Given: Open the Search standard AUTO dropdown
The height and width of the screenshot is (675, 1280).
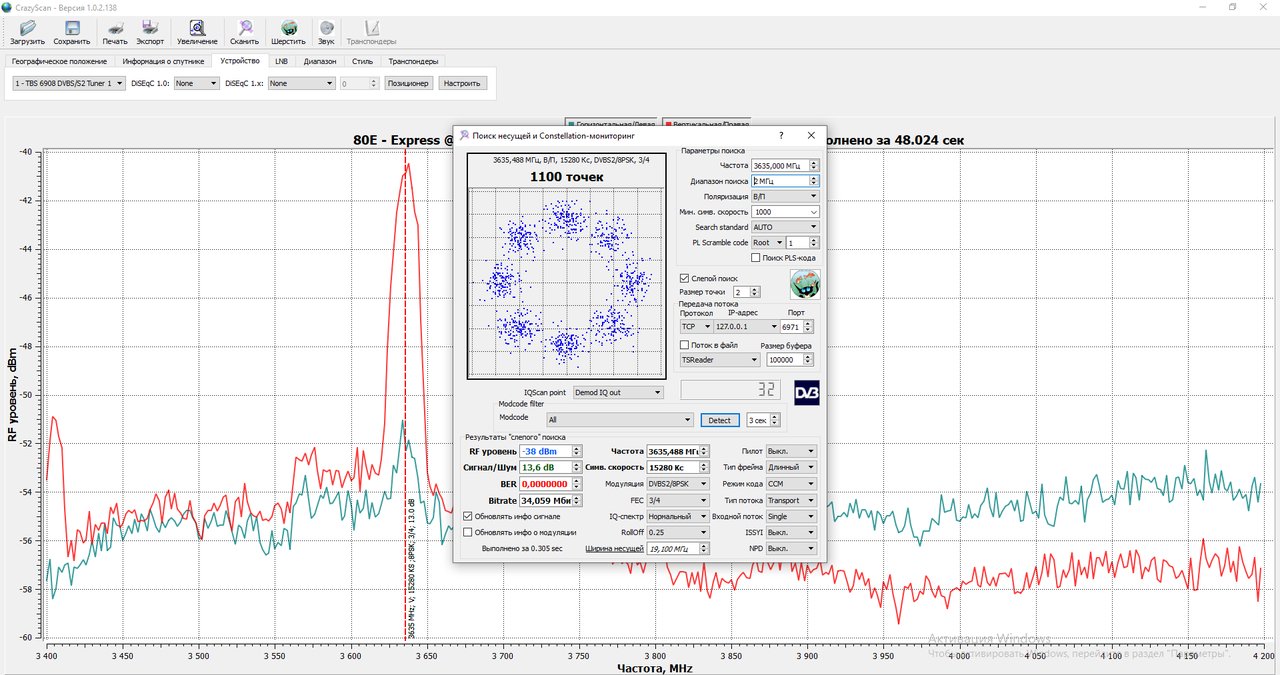Looking at the screenshot, I should click(785, 227).
